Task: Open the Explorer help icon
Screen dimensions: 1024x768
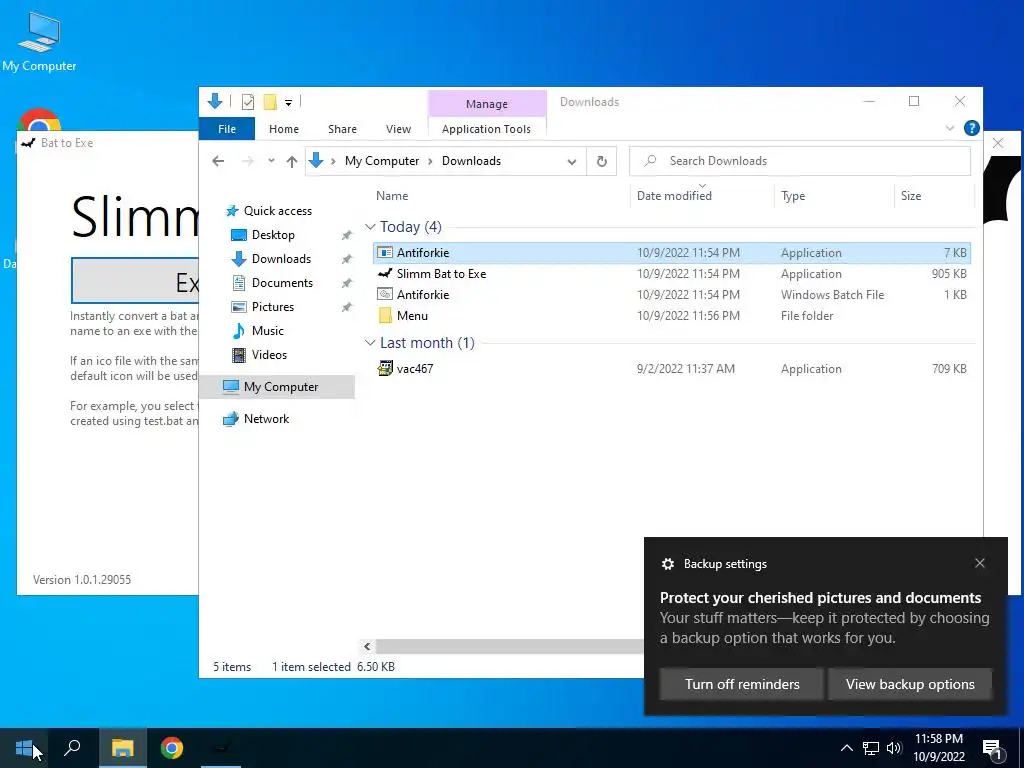Action: point(971,128)
